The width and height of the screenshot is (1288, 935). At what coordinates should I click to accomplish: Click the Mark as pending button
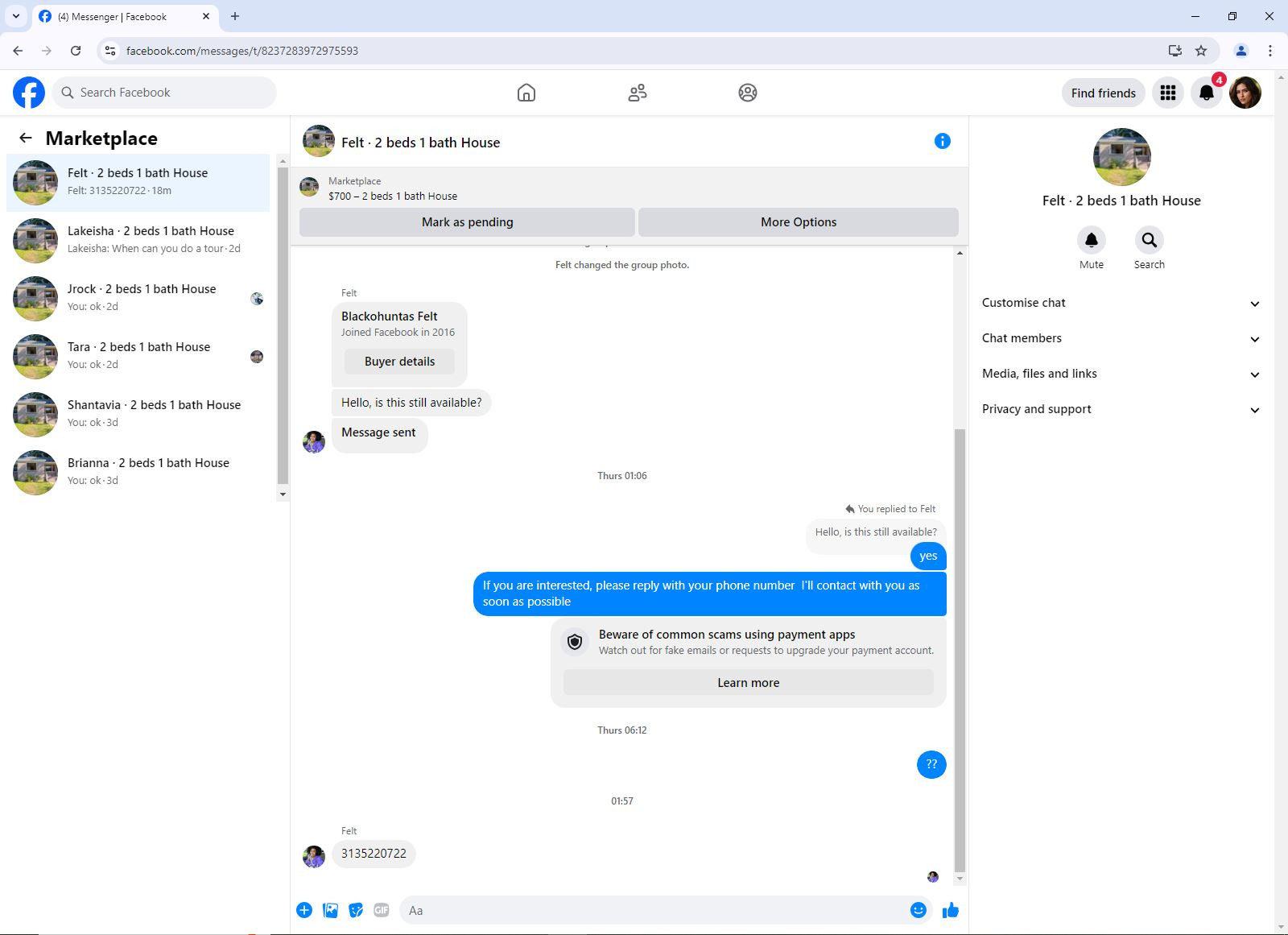coord(467,222)
